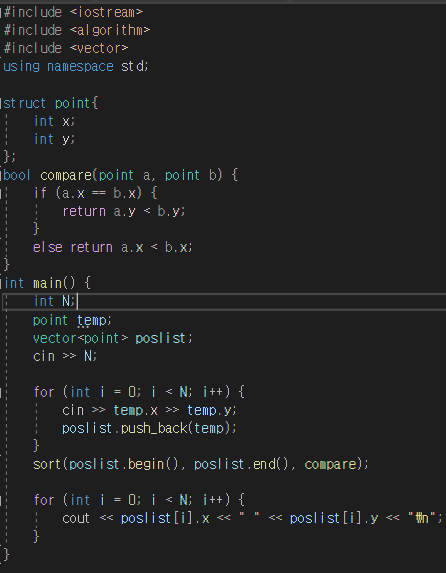The image size is (446, 573).
Task: Click the 'namespace' keyword
Action: (80, 66)
